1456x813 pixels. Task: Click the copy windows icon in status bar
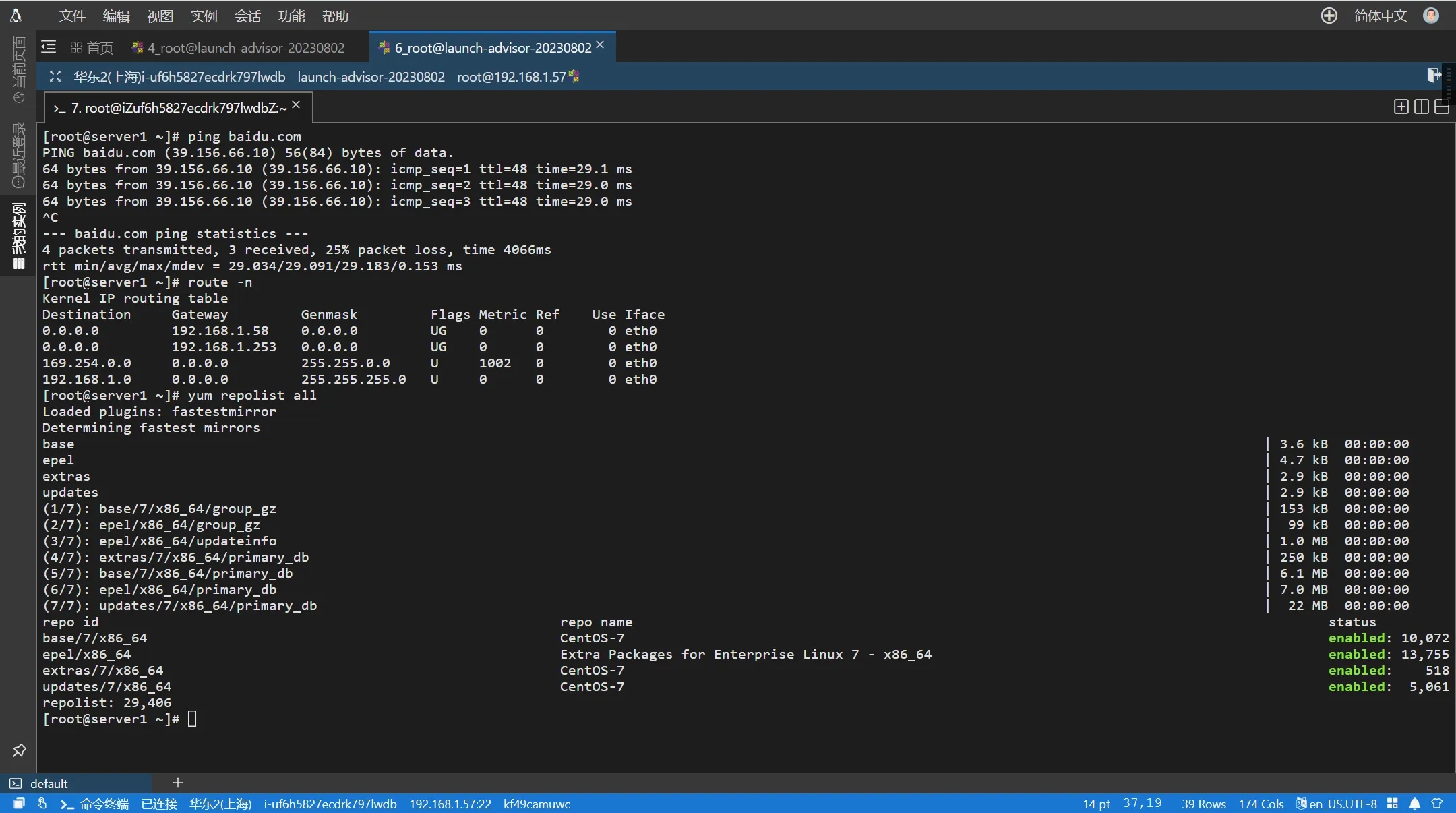pos(19,804)
